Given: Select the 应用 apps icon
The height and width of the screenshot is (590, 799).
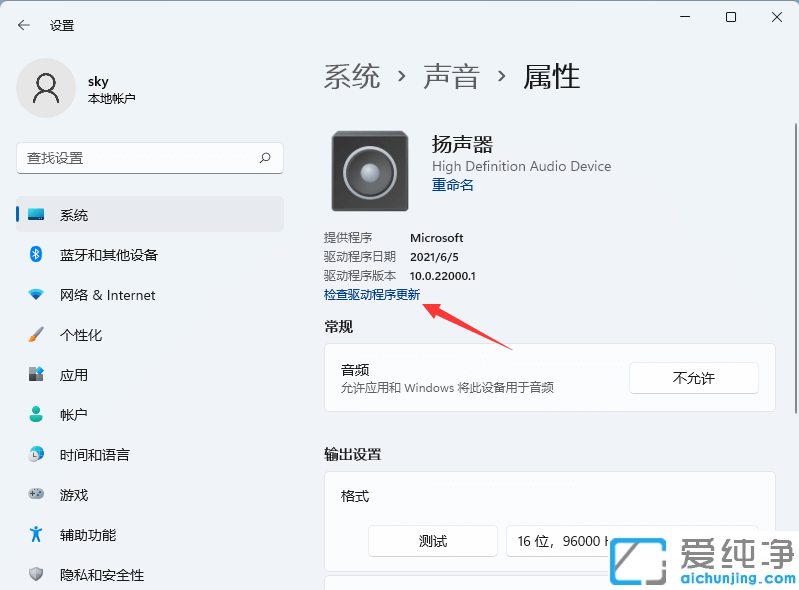Looking at the screenshot, I should click(x=36, y=374).
